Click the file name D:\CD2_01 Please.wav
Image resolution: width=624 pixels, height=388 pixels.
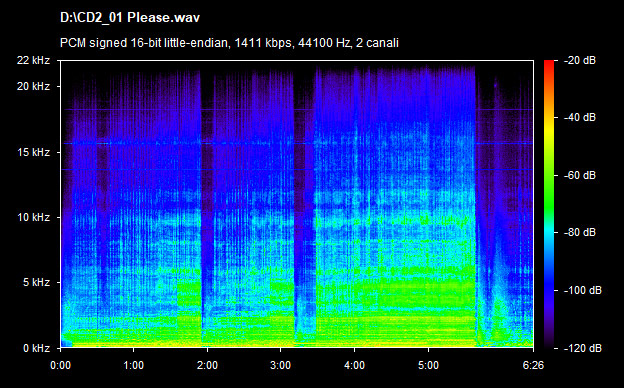pyautogui.click(x=130, y=18)
